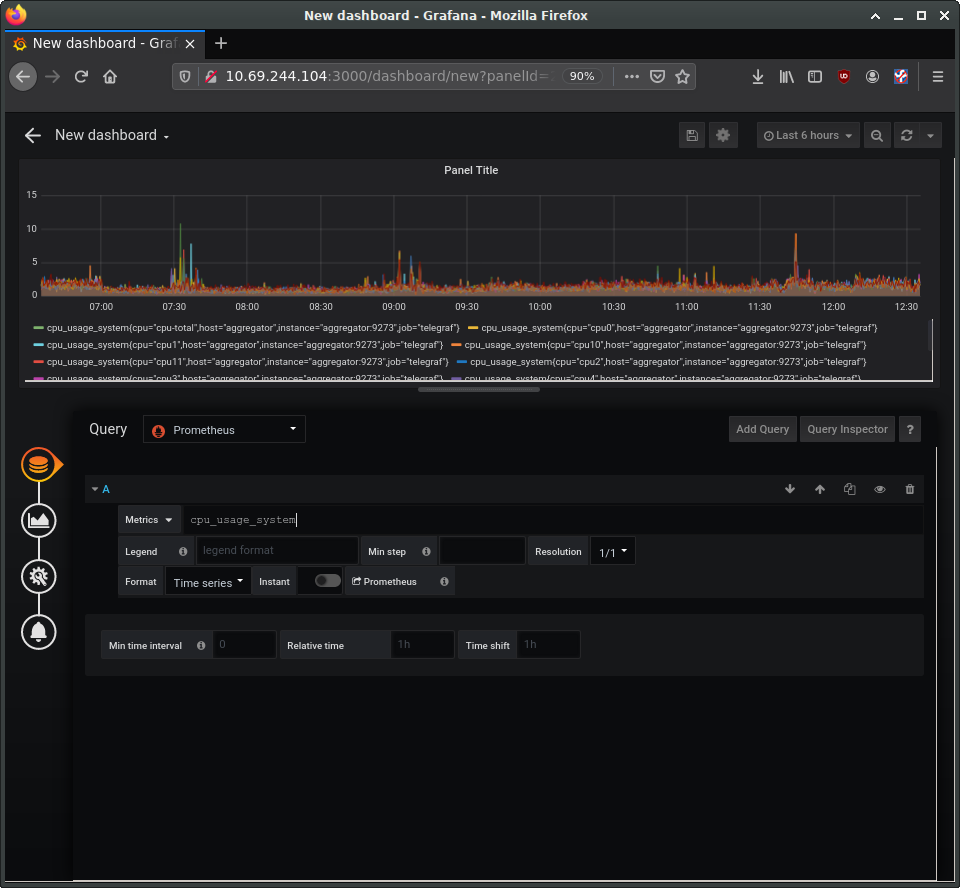Go back using the dashboard back arrow
The image size is (960, 888).
pos(32,135)
